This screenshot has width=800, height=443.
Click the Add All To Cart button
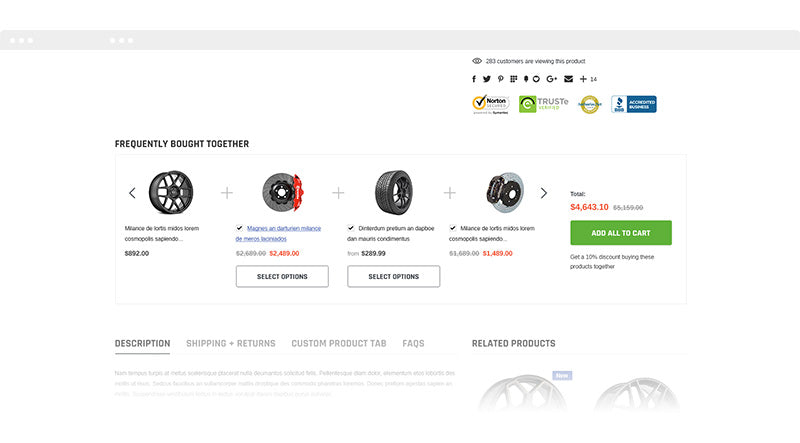coord(620,233)
